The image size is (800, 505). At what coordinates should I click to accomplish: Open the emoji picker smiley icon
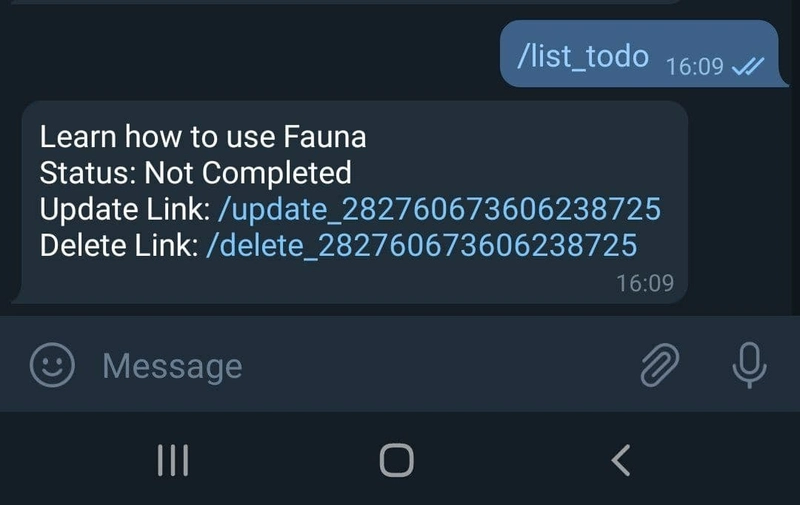click(x=52, y=365)
